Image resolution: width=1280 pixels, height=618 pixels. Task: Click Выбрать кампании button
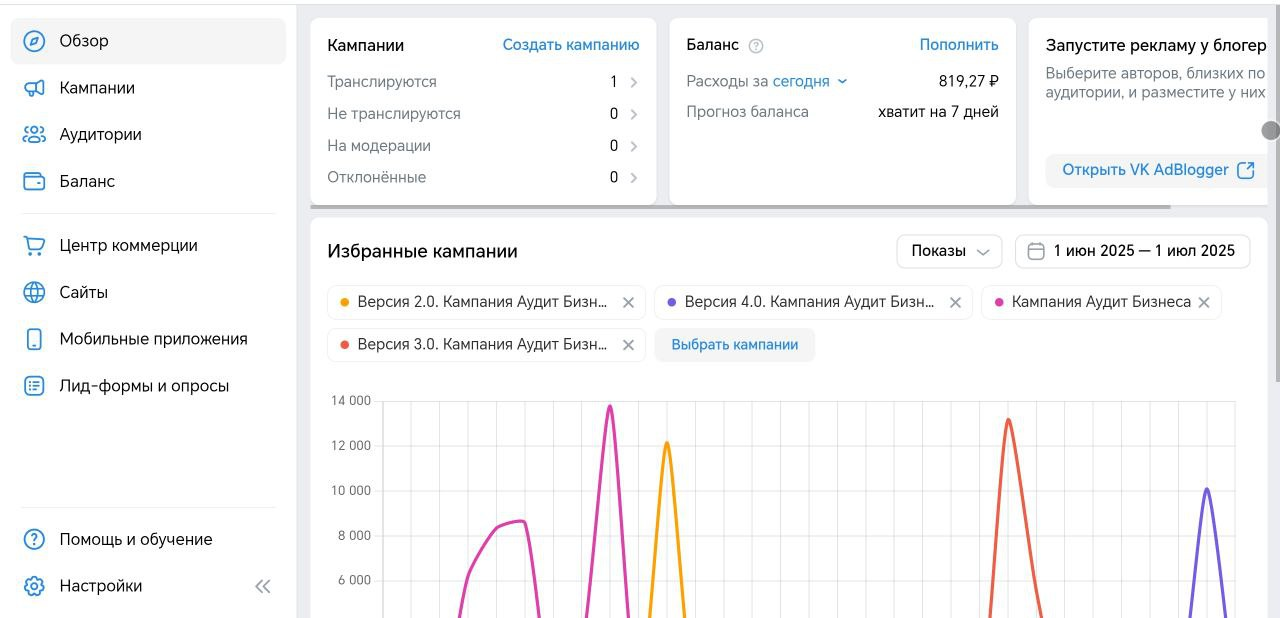point(735,345)
